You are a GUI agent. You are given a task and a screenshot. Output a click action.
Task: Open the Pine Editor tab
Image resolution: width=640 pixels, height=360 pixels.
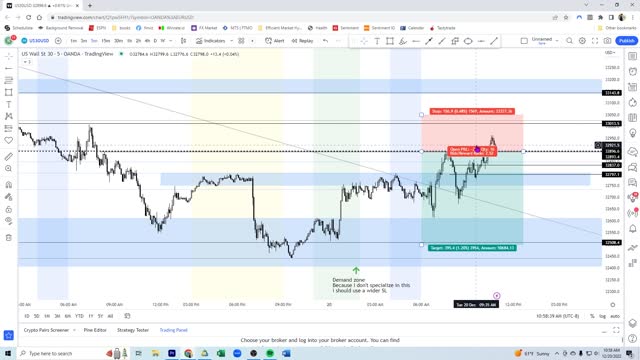coord(95,330)
